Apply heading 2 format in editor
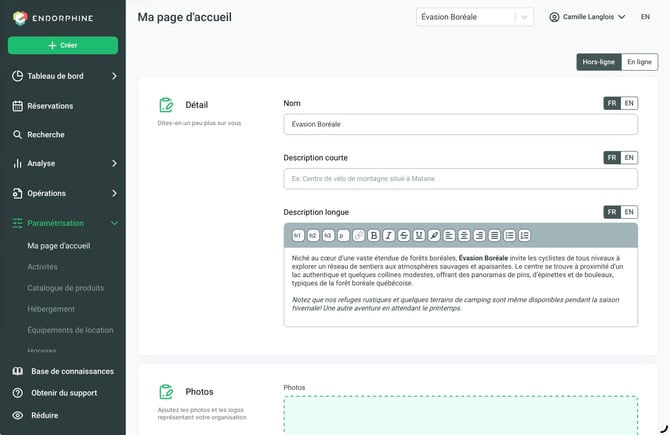This screenshot has height=435, width=670. [313, 235]
